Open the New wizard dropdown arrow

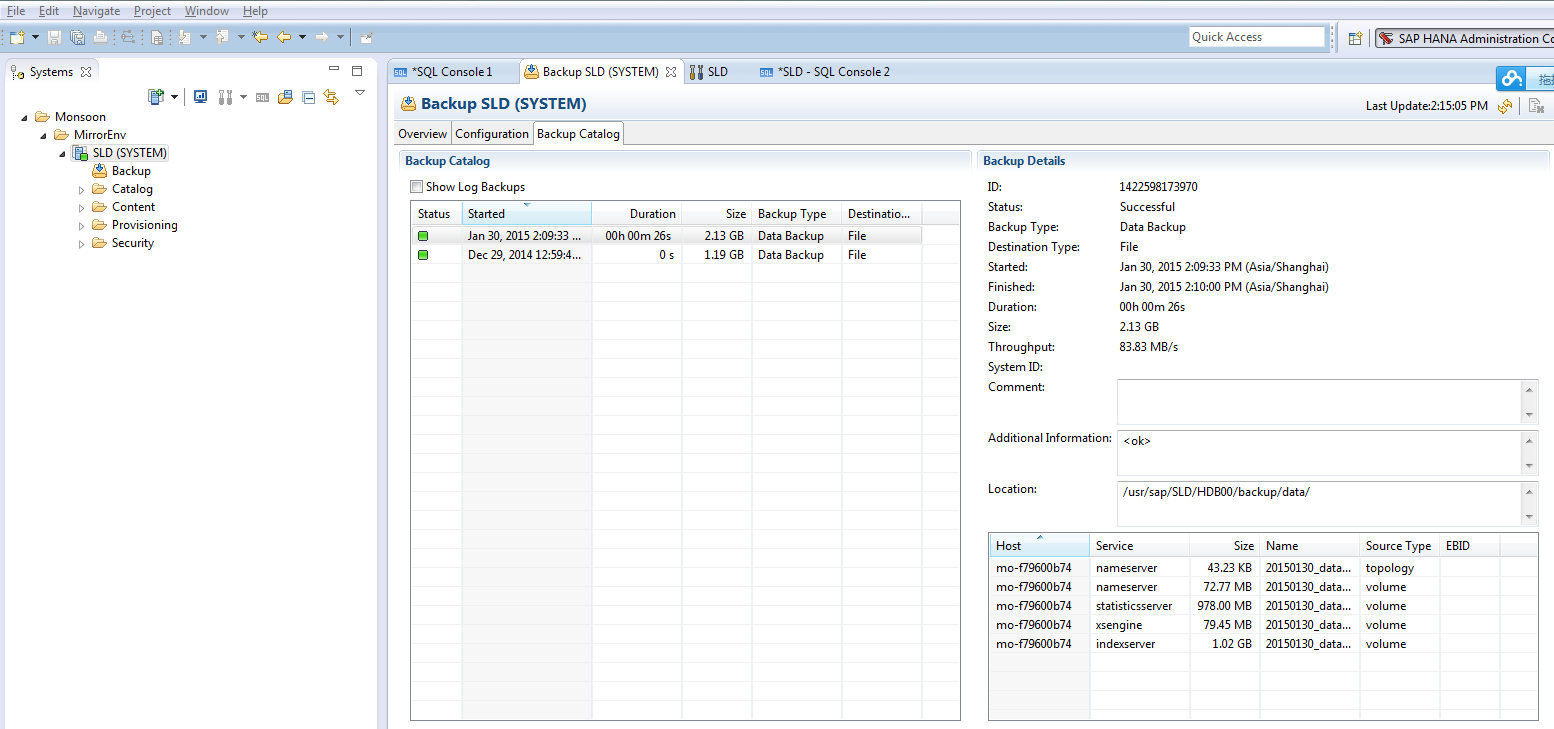[35, 37]
